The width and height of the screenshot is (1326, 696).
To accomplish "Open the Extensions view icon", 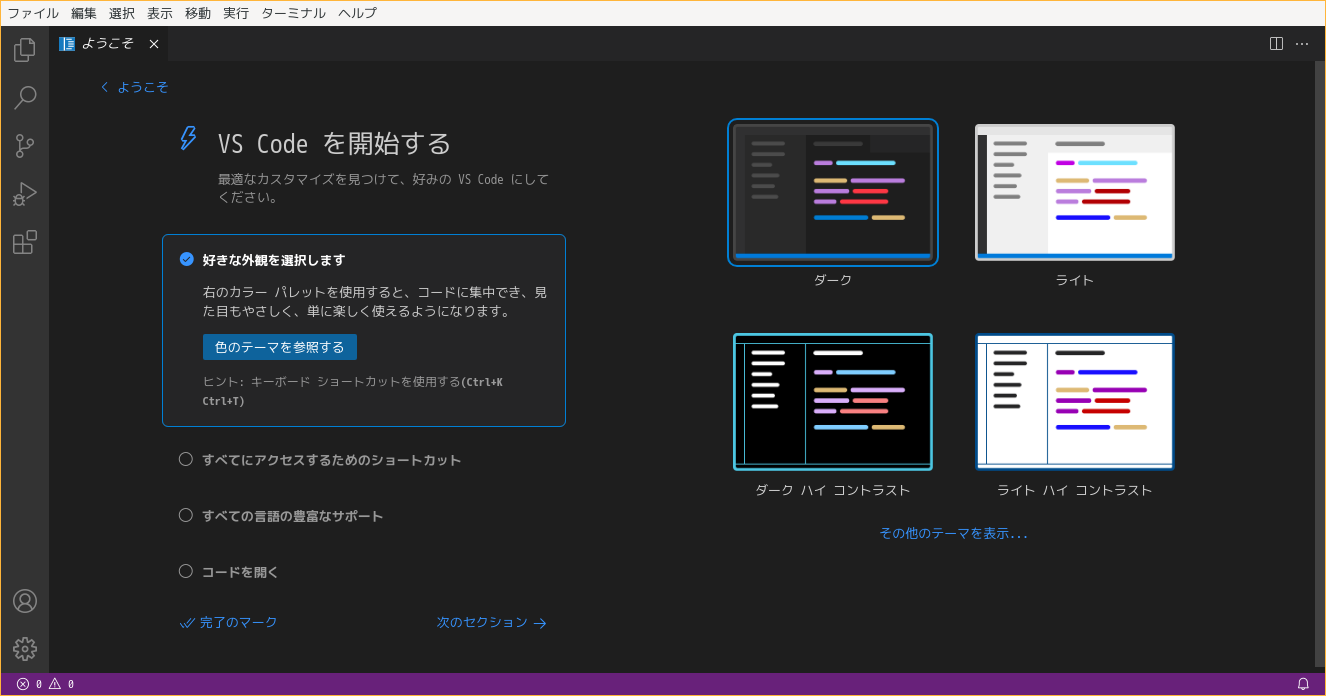I will [25, 242].
